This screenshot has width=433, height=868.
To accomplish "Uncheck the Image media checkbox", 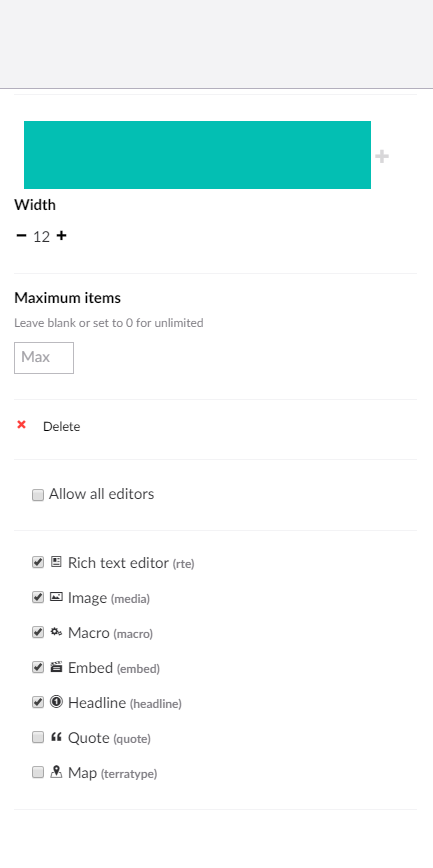I will pyautogui.click(x=38, y=597).
